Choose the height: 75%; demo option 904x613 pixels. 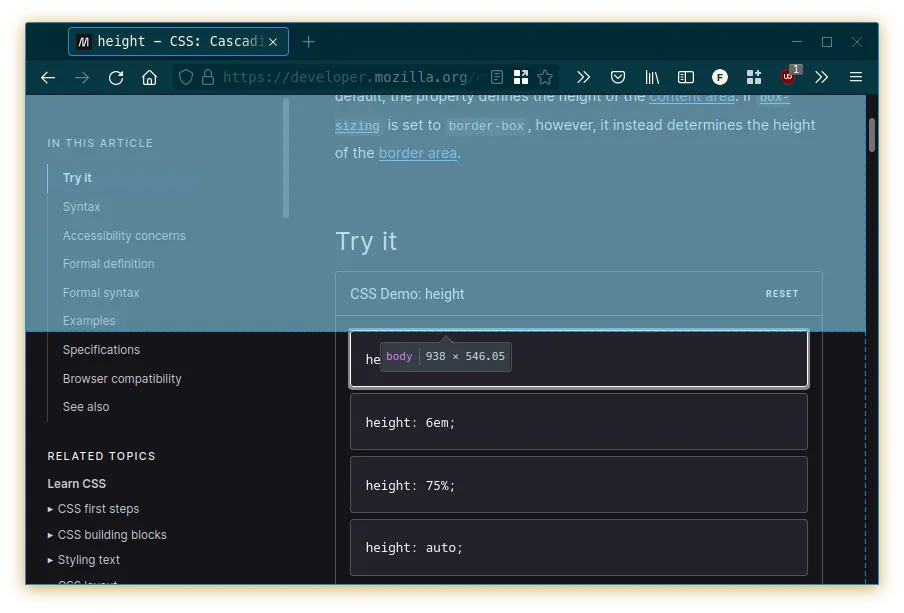pos(579,485)
